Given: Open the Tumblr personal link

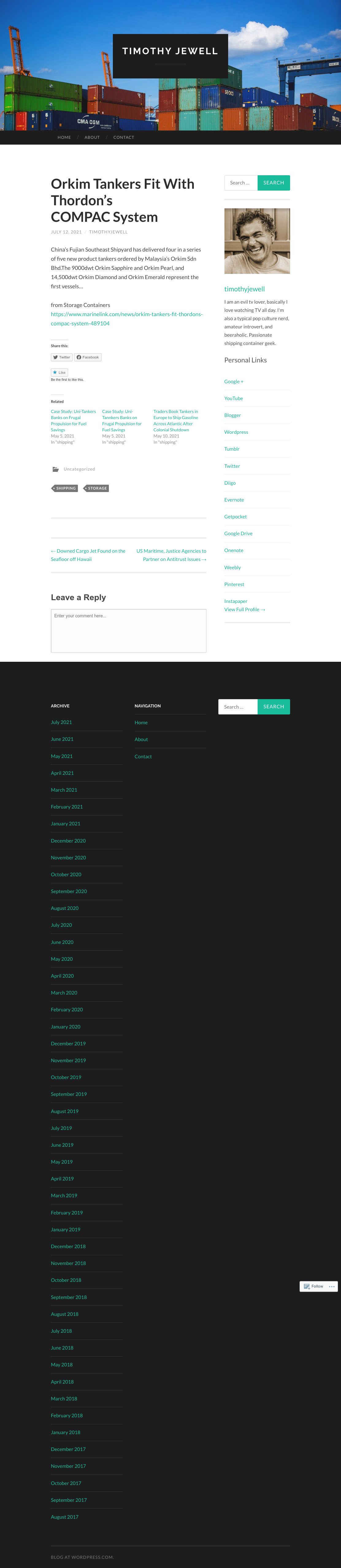Looking at the screenshot, I should (x=232, y=449).
